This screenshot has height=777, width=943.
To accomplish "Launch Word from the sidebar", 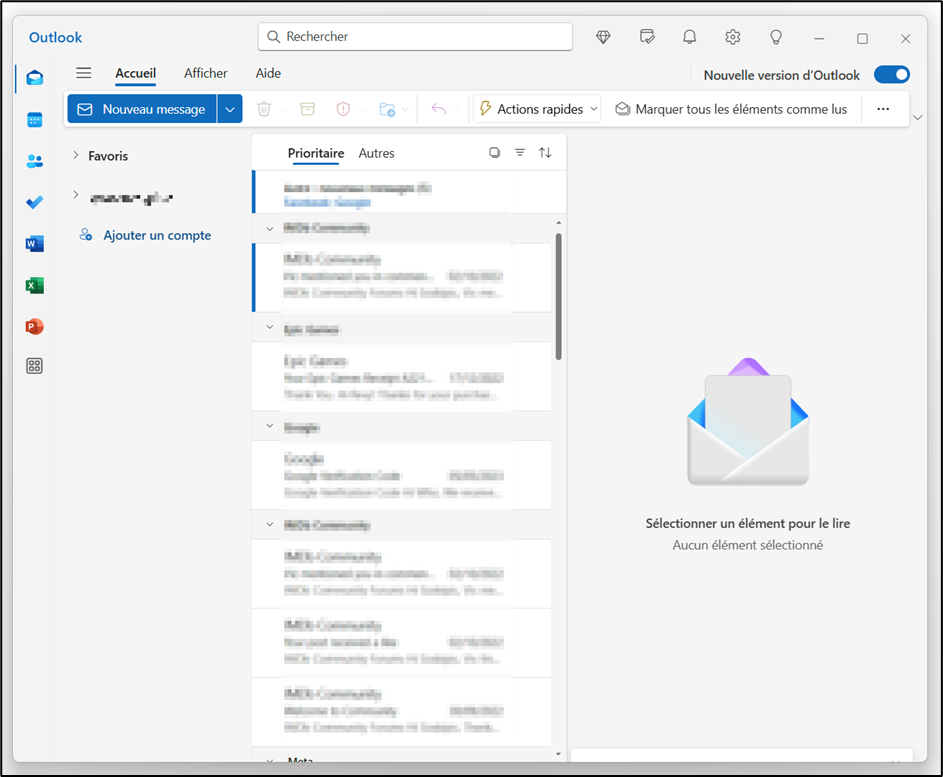I will point(34,243).
